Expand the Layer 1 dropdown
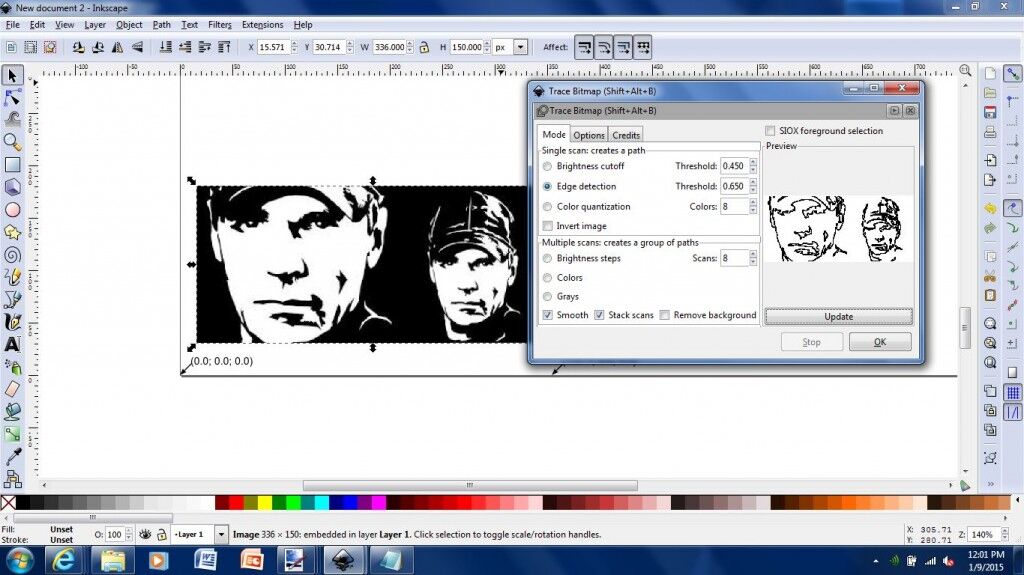 pyautogui.click(x=221, y=535)
